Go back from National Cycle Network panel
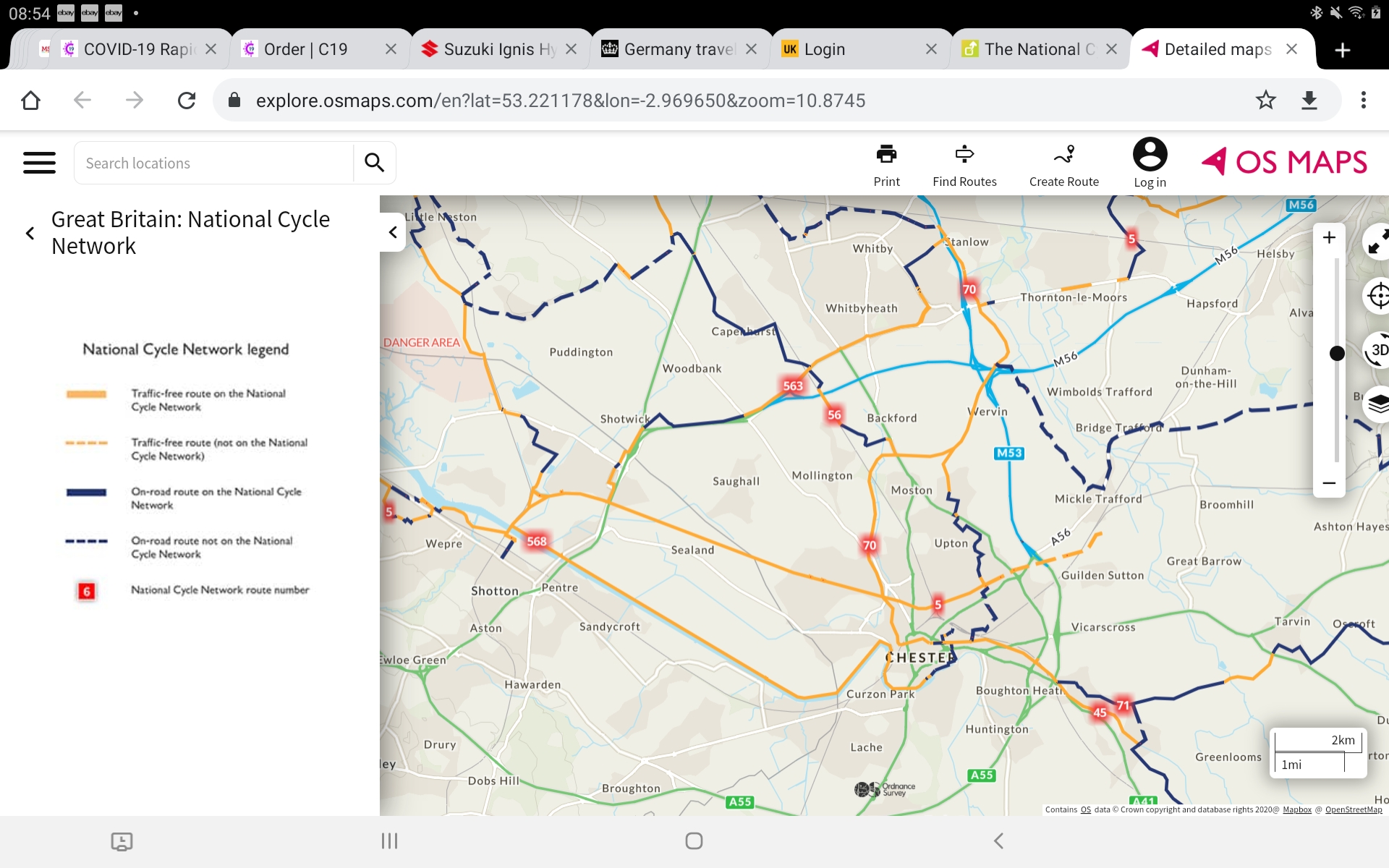1389x868 pixels. (30, 233)
